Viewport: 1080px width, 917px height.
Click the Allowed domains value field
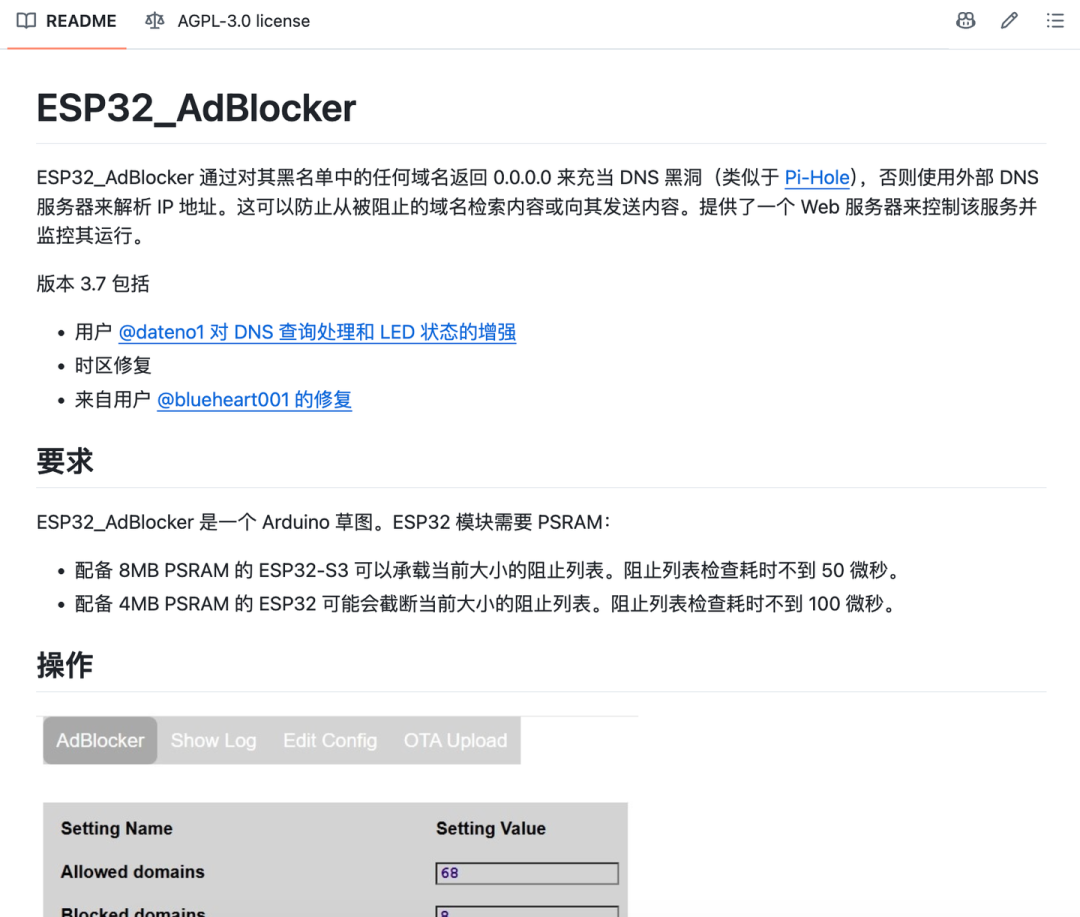[527, 873]
